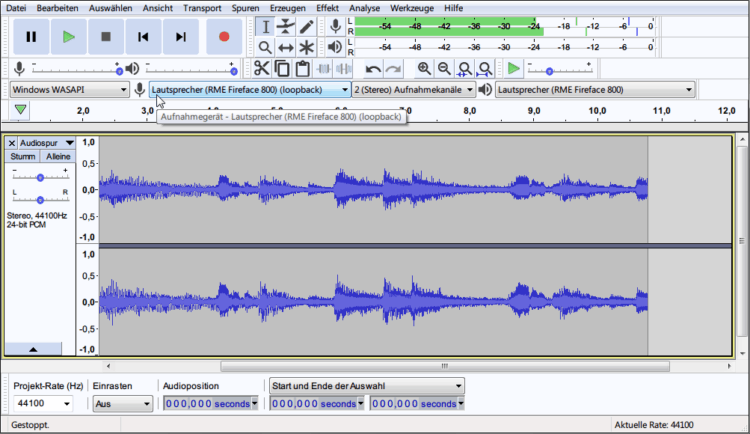
Task: Skip to the start of the project
Action: (x=143, y=37)
